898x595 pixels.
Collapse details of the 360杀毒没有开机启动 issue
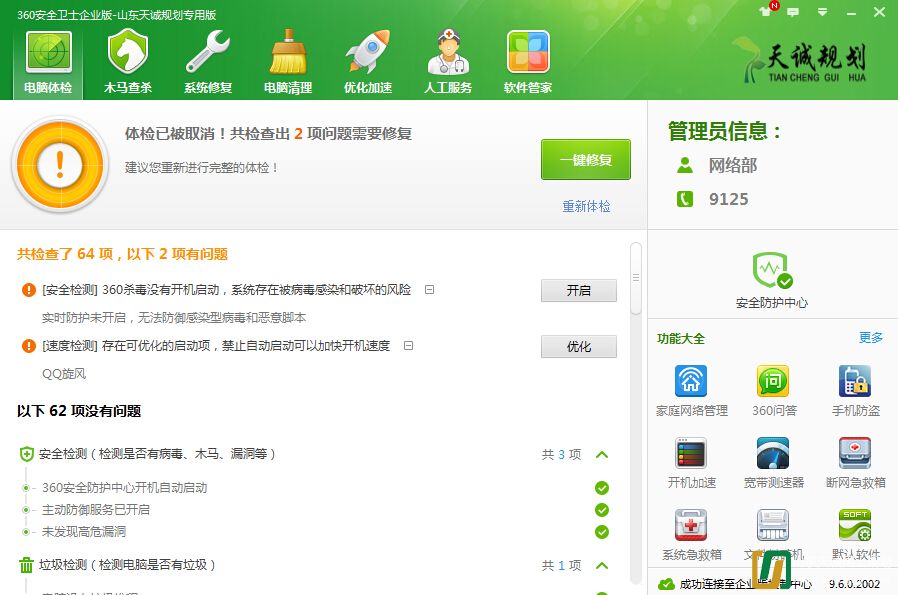coord(429,290)
